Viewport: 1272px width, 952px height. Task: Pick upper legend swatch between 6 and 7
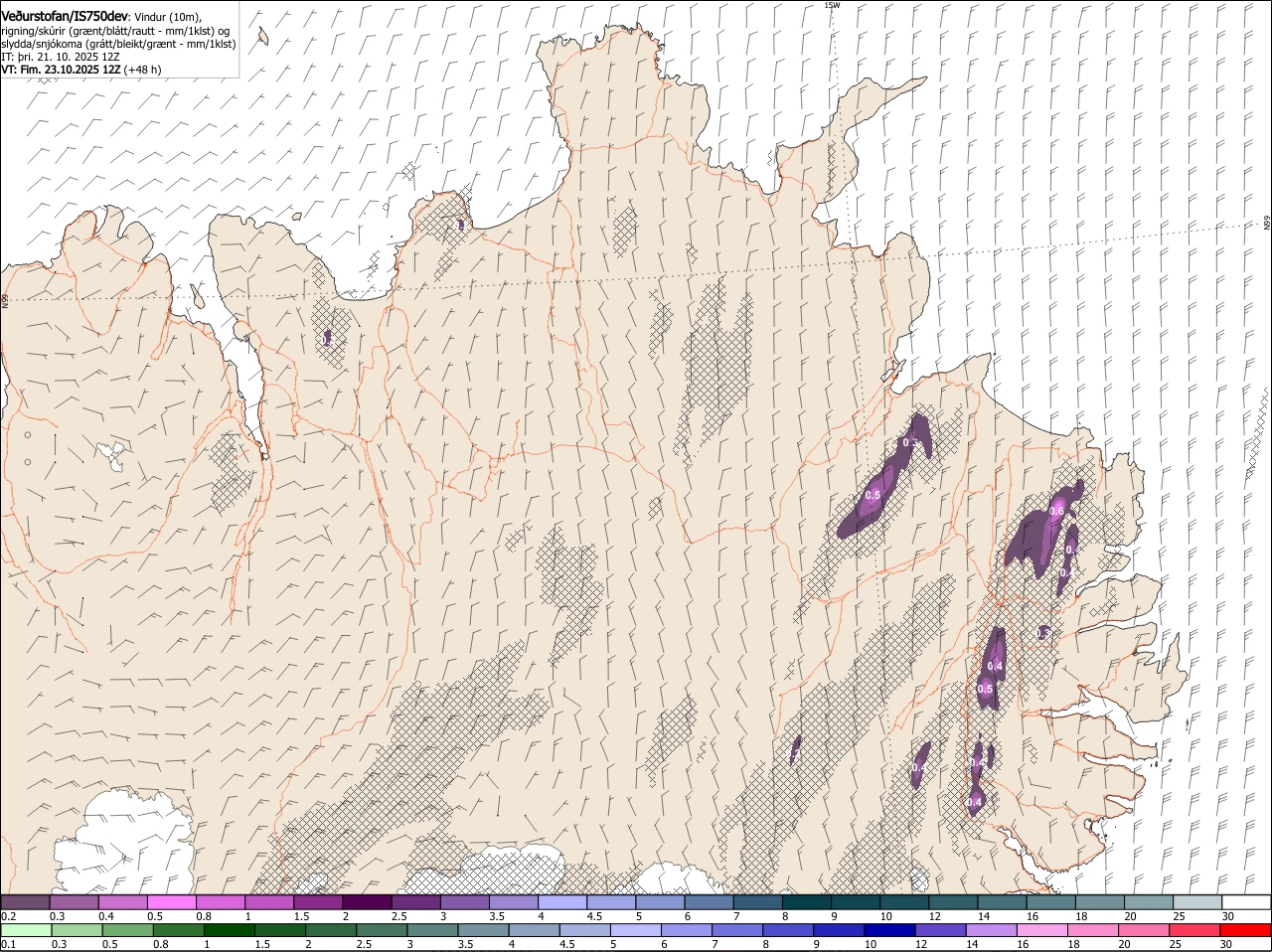pyautogui.click(x=708, y=902)
